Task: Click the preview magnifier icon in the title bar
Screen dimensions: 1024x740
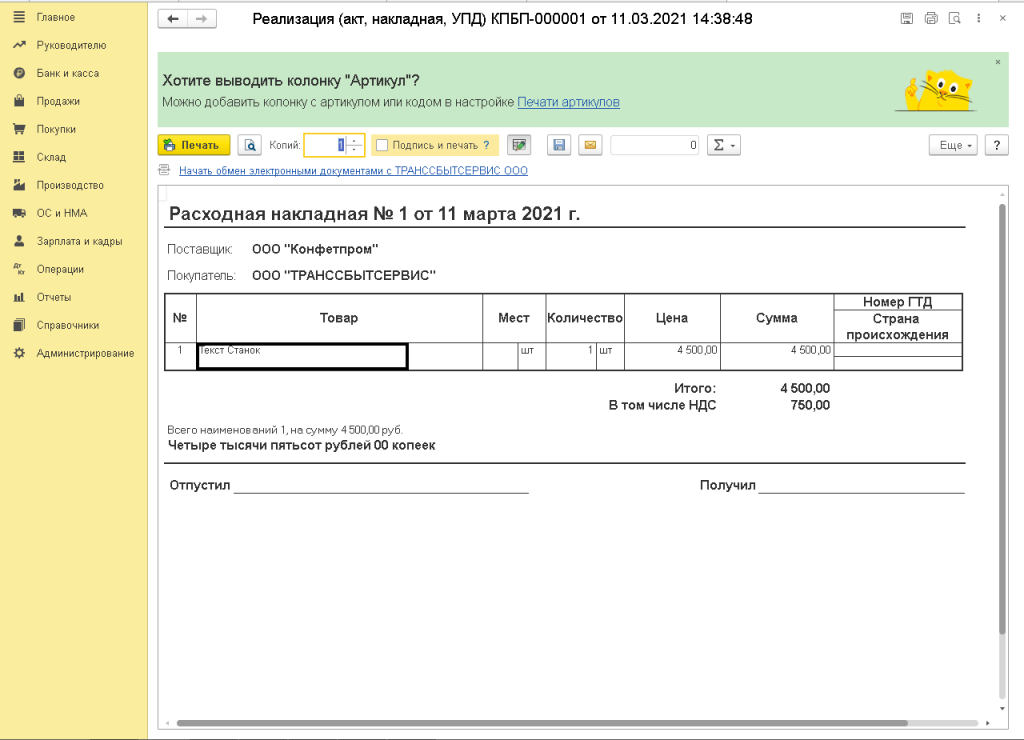Action: point(955,19)
